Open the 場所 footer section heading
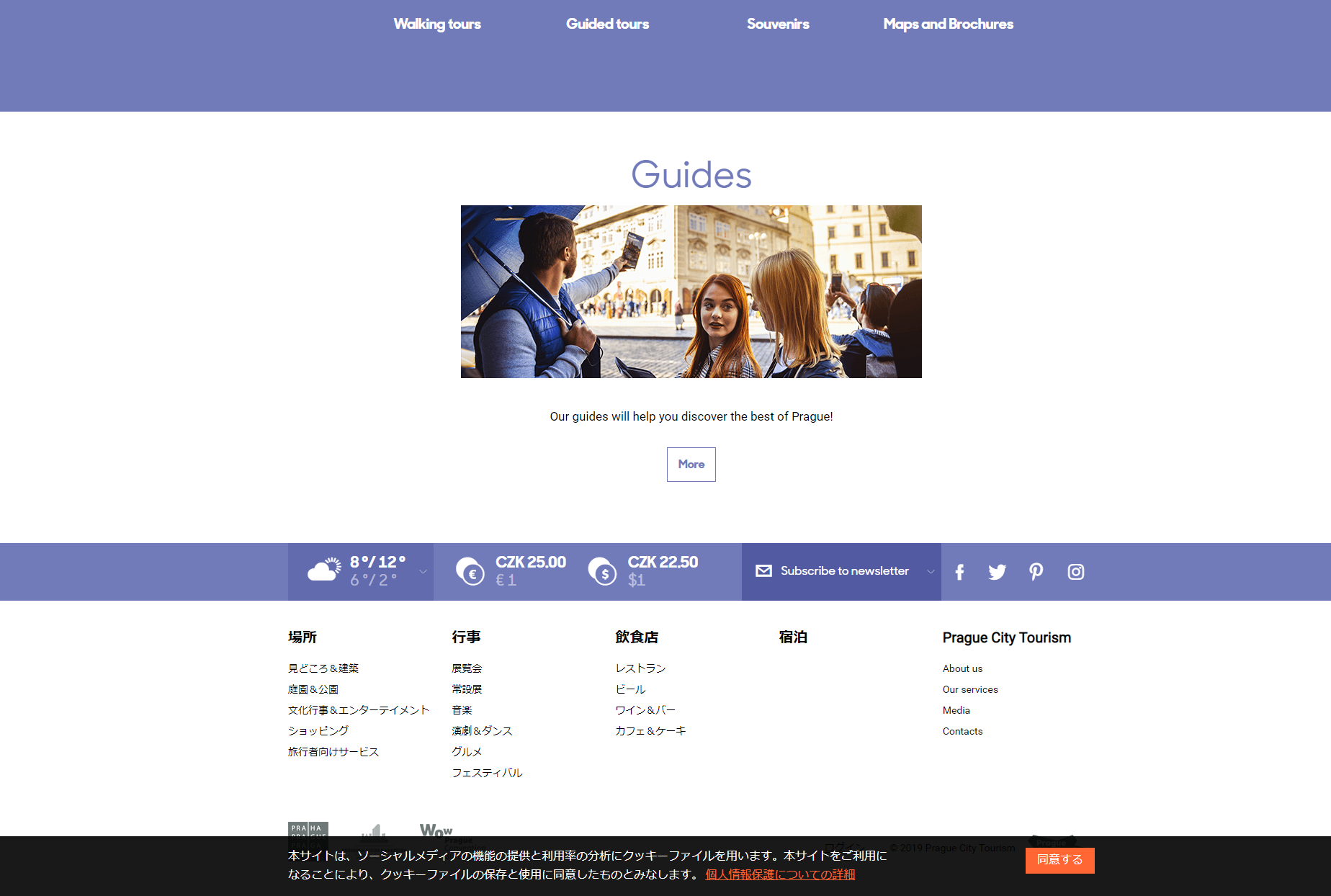The image size is (1331, 896). pos(302,637)
